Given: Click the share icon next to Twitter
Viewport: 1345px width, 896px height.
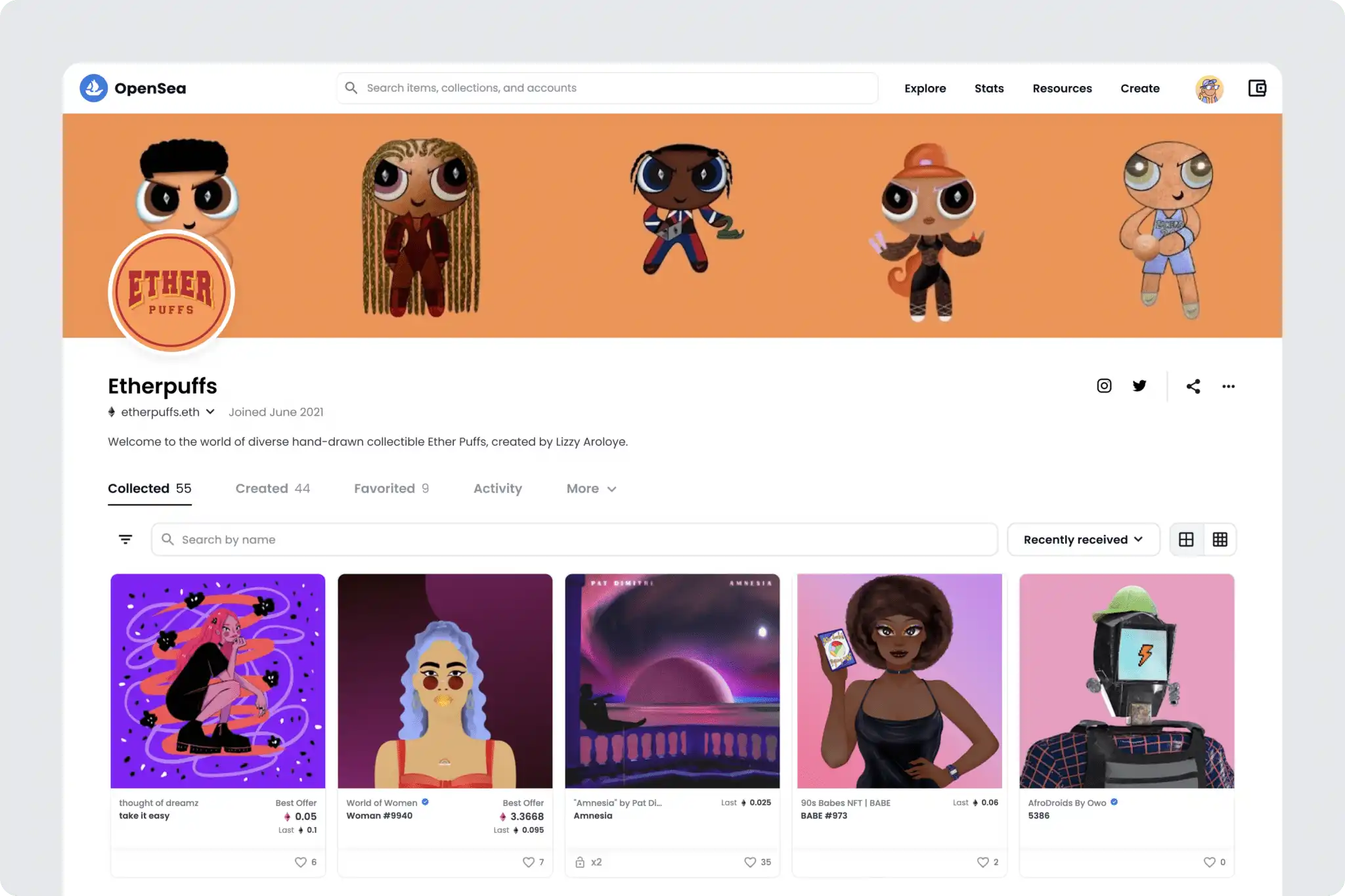Looking at the screenshot, I should click(1193, 386).
